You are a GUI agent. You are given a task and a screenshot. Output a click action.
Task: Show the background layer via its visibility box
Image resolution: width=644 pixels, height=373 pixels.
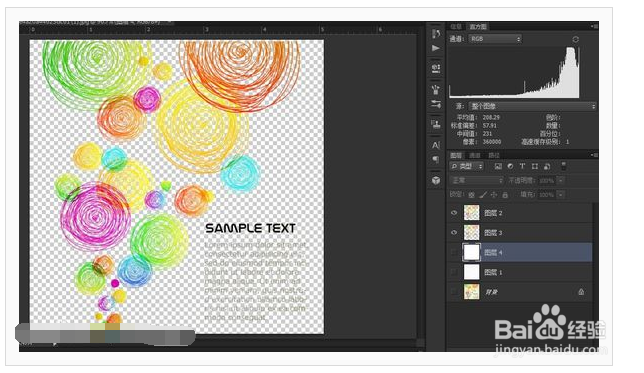tap(454, 292)
